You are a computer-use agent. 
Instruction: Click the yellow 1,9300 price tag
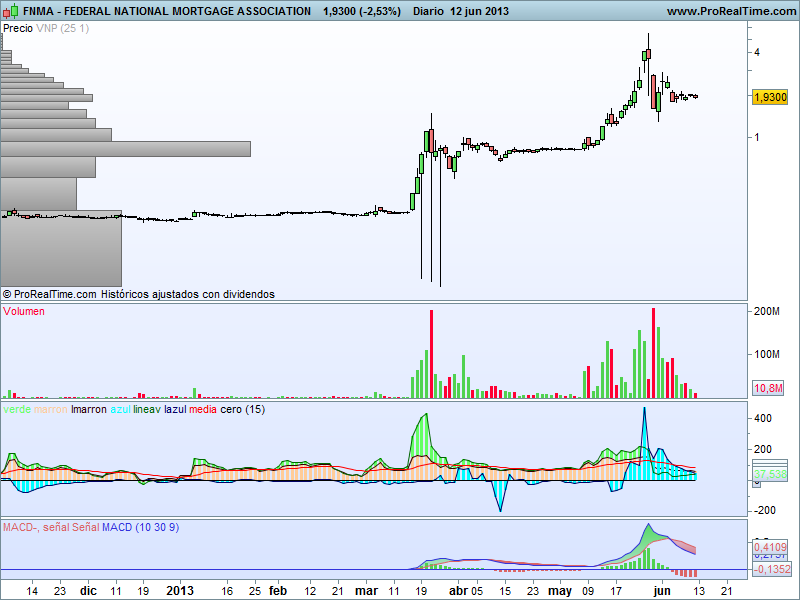770,96
